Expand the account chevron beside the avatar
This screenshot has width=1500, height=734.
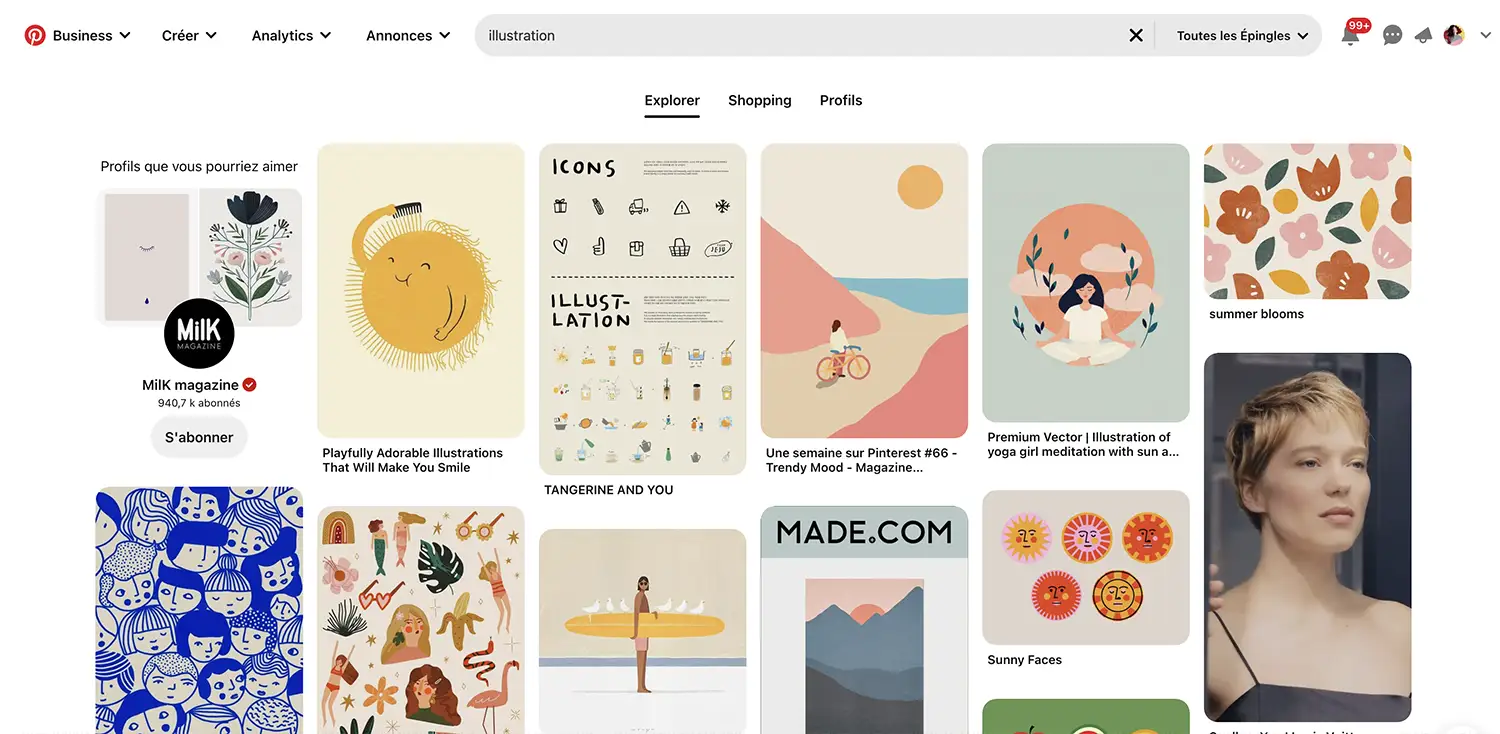point(1485,35)
